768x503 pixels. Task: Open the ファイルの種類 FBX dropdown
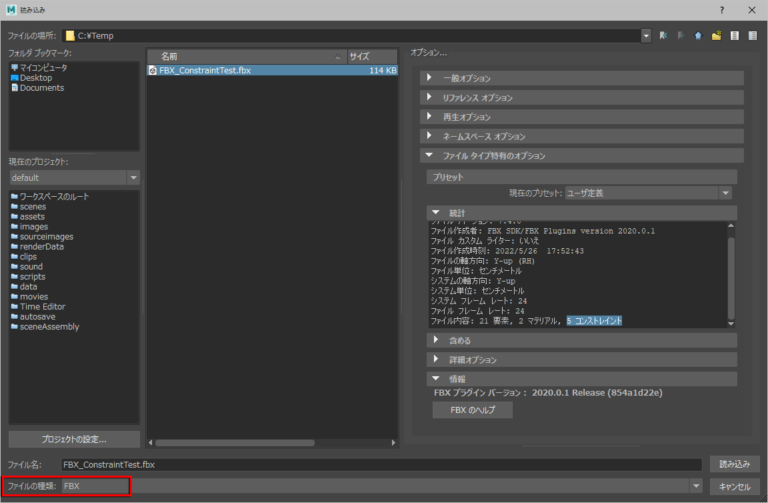(380, 486)
